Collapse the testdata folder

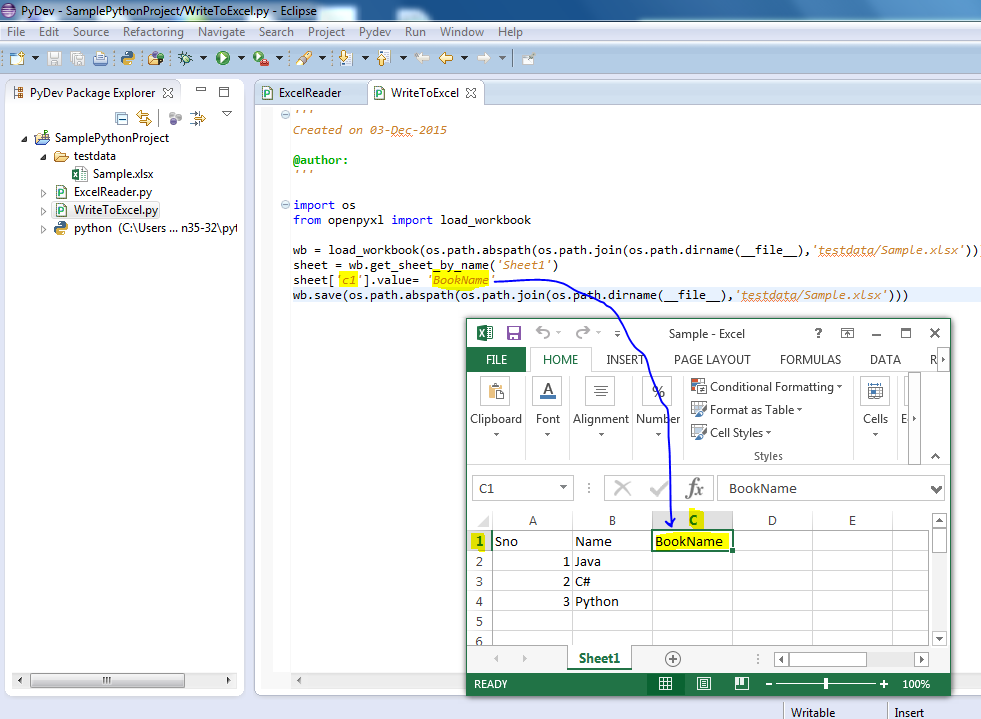tap(43, 156)
